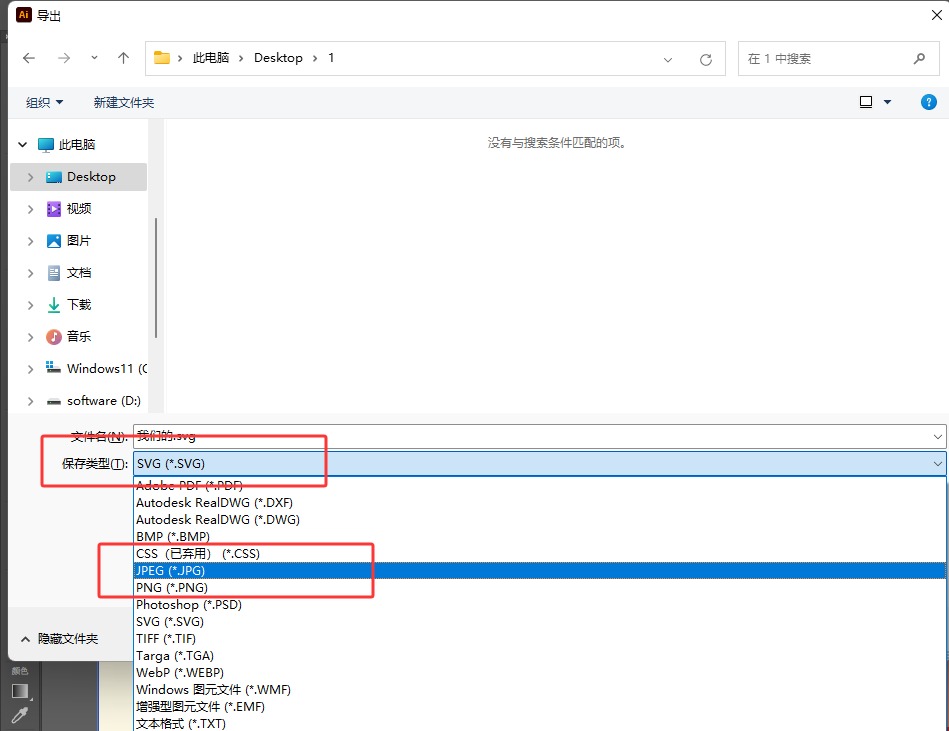Viewport: 949px width, 731px height.
Task: Pick Adobe PDF (*.PDF) format option
Action: coord(188,485)
